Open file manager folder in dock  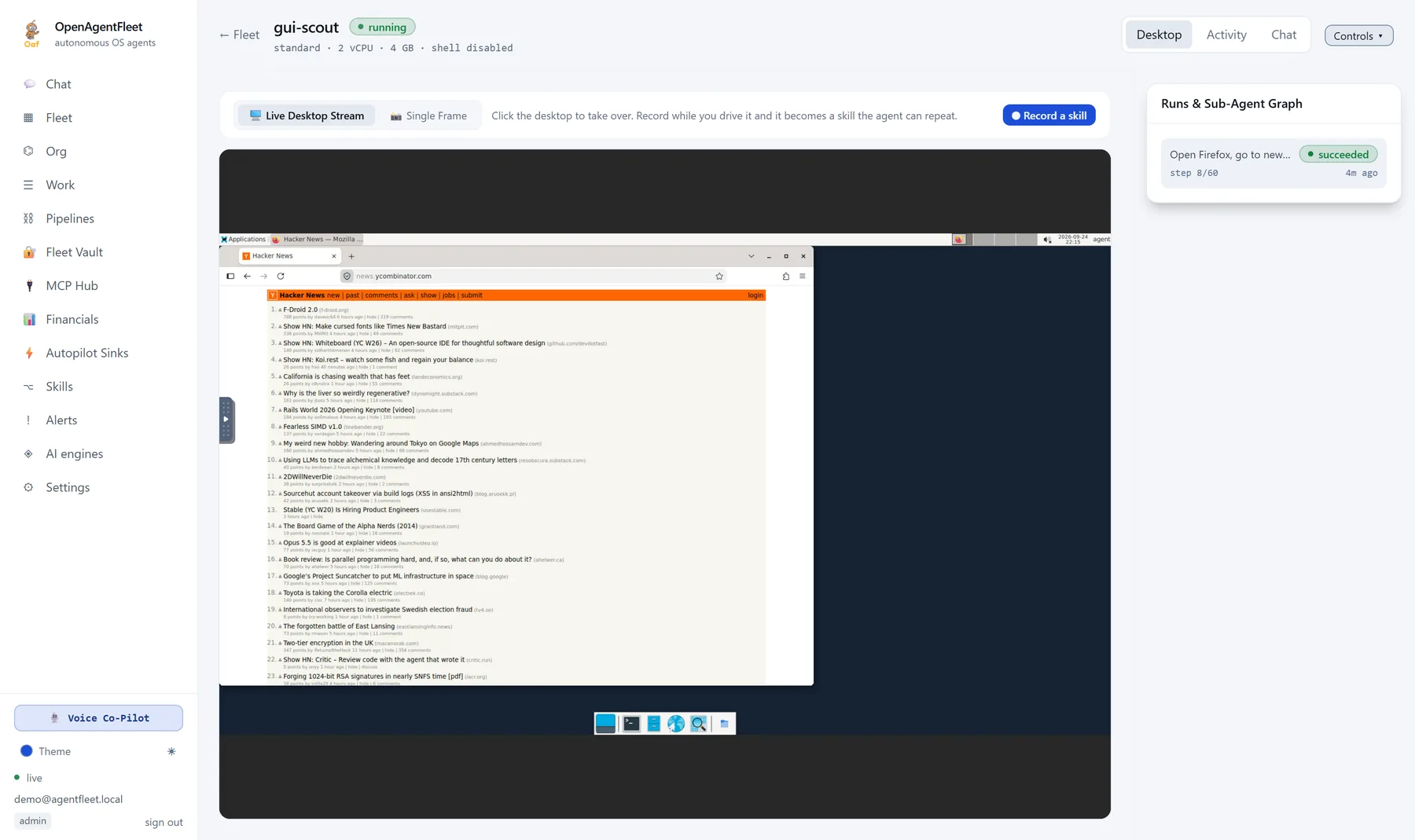click(724, 724)
